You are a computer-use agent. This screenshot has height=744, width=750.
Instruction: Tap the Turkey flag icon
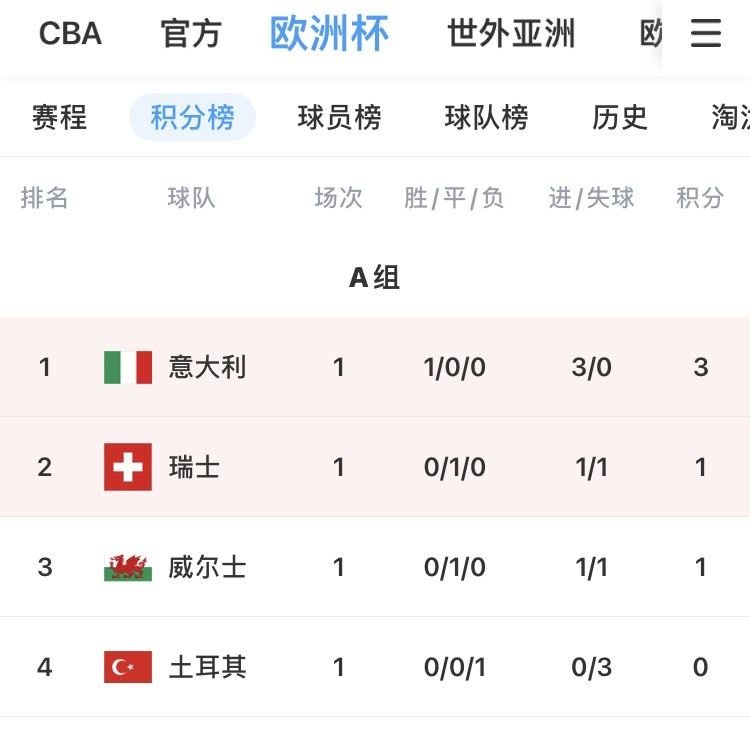(128, 667)
